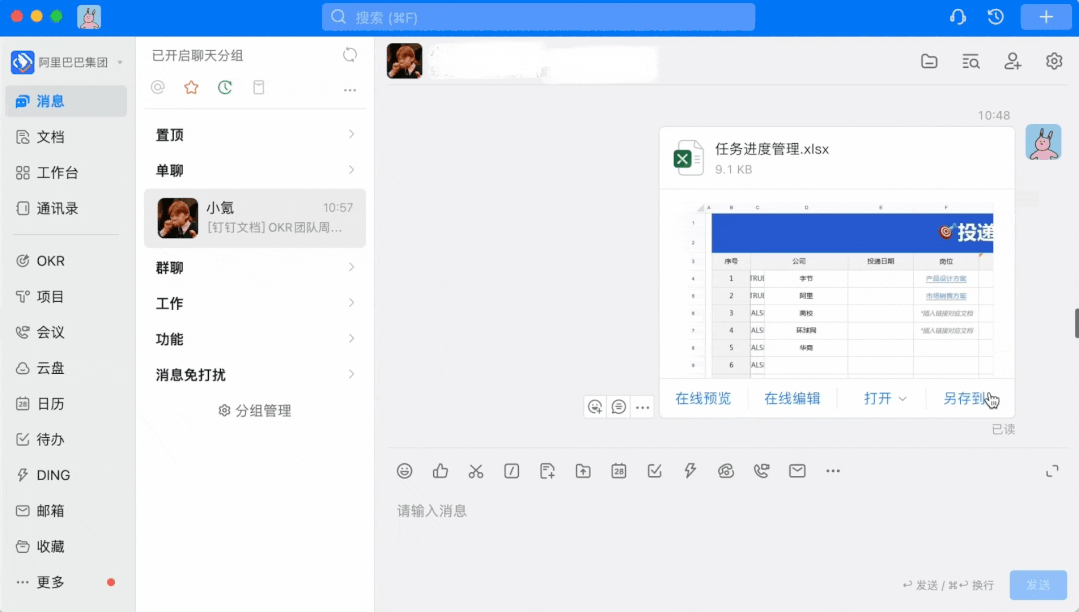Open the chat files folder icon
This screenshot has height=612, width=1079.
point(929,61)
